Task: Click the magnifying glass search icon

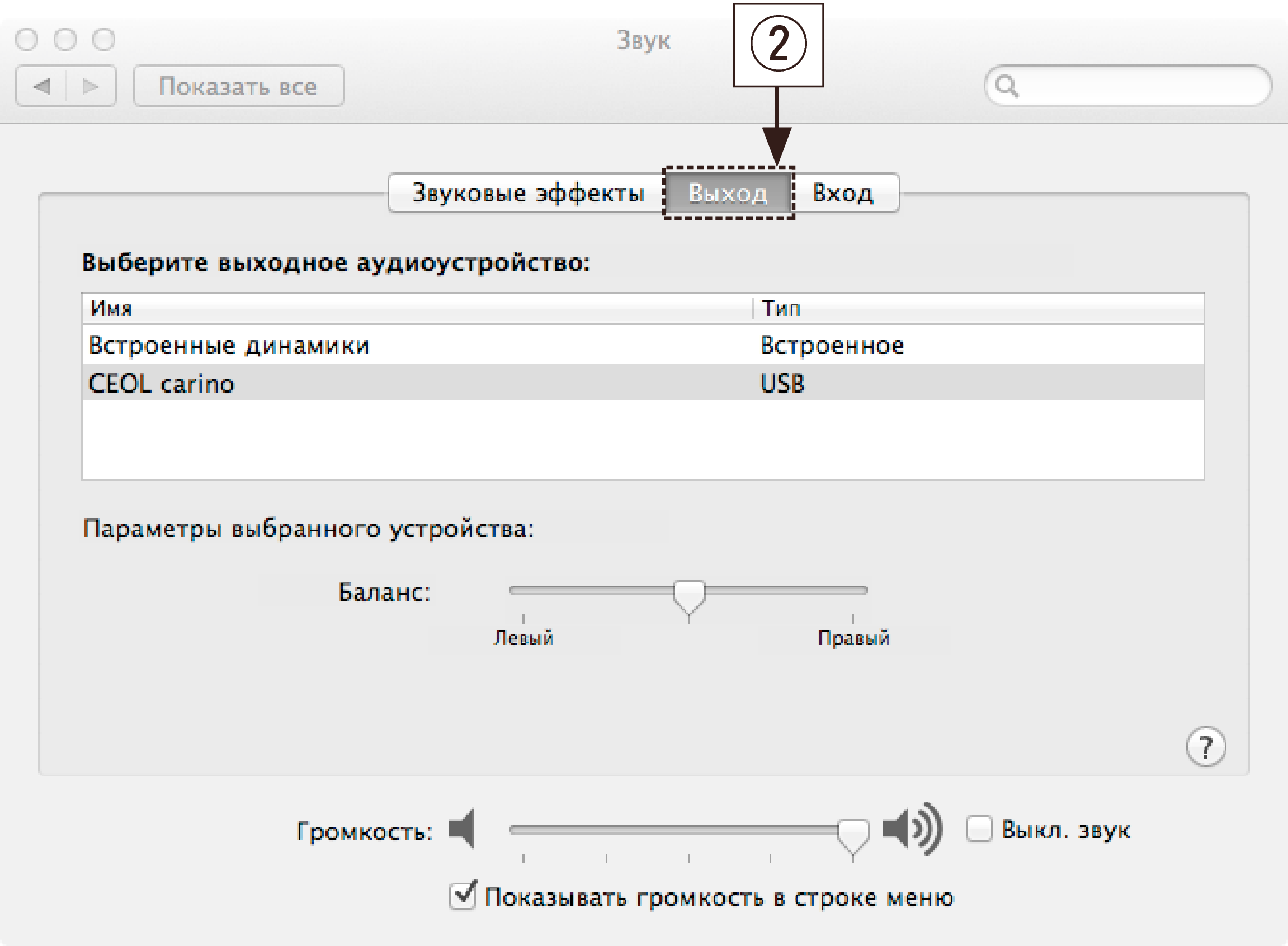Action: pyautogui.click(x=1006, y=87)
